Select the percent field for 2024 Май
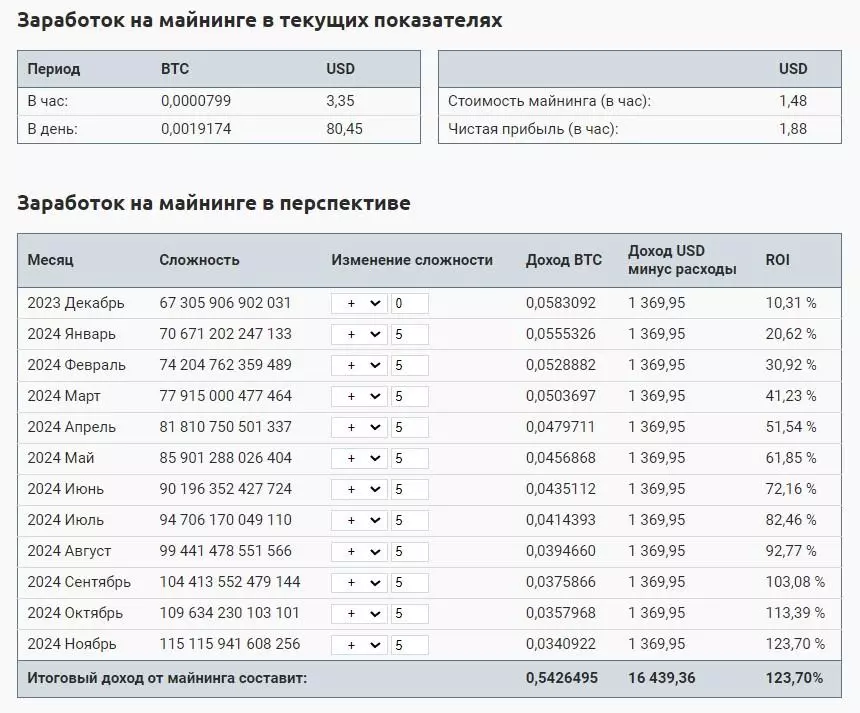 point(409,458)
